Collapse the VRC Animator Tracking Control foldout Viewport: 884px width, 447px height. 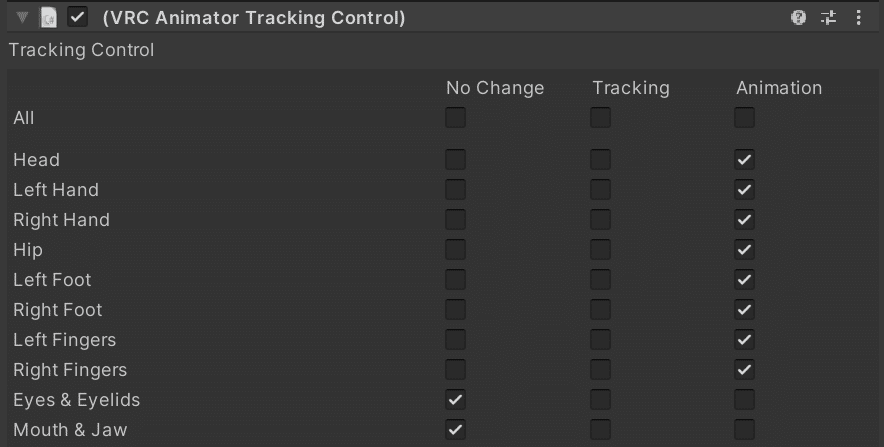(x=22, y=17)
